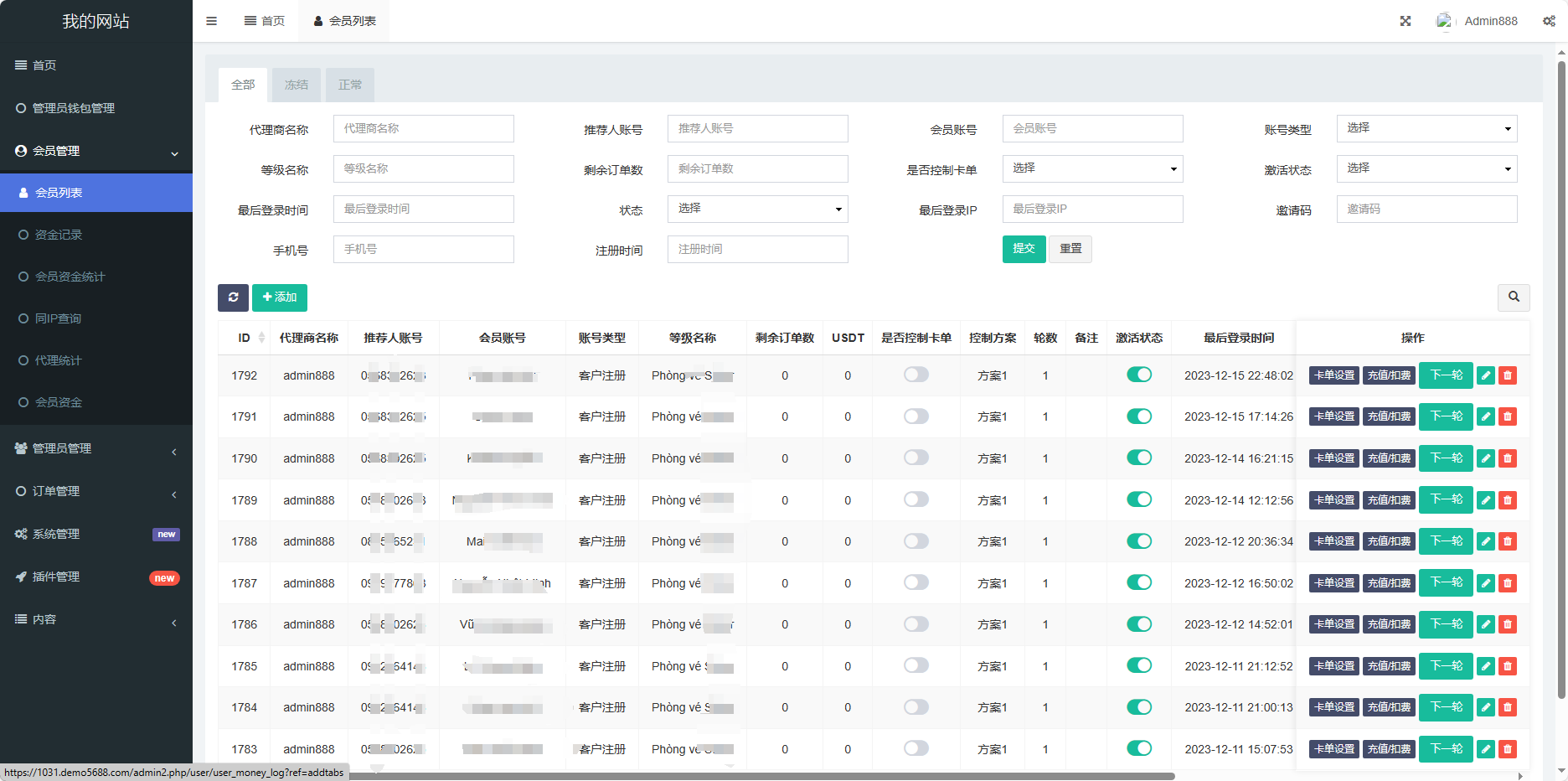
Task: Click 卡单设置 button for ID 1792
Action: click(1334, 375)
